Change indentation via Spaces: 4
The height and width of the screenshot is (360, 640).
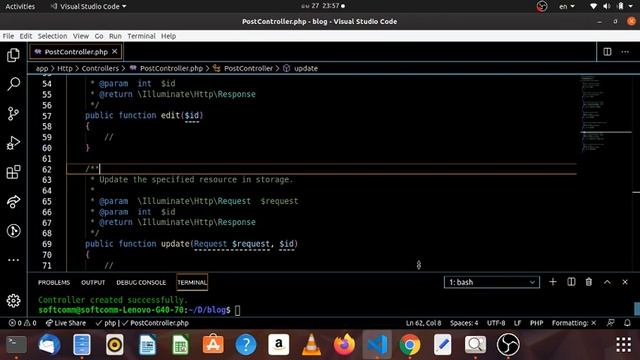tap(464, 323)
